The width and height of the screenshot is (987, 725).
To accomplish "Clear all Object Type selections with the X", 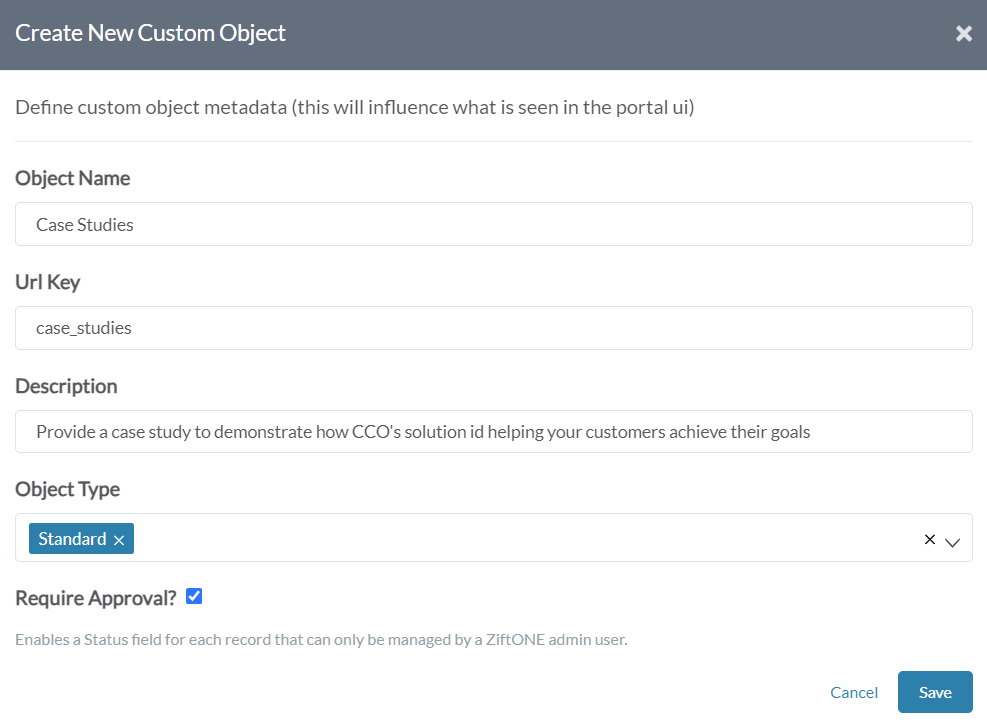I will pyautogui.click(x=929, y=538).
